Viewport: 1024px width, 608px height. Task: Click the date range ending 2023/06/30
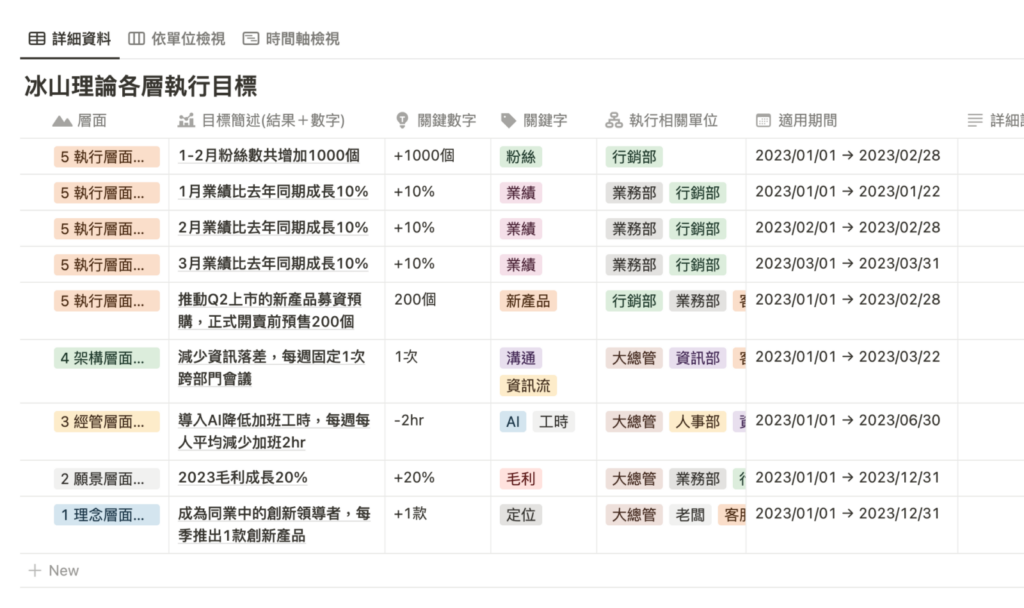coord(847,421)
